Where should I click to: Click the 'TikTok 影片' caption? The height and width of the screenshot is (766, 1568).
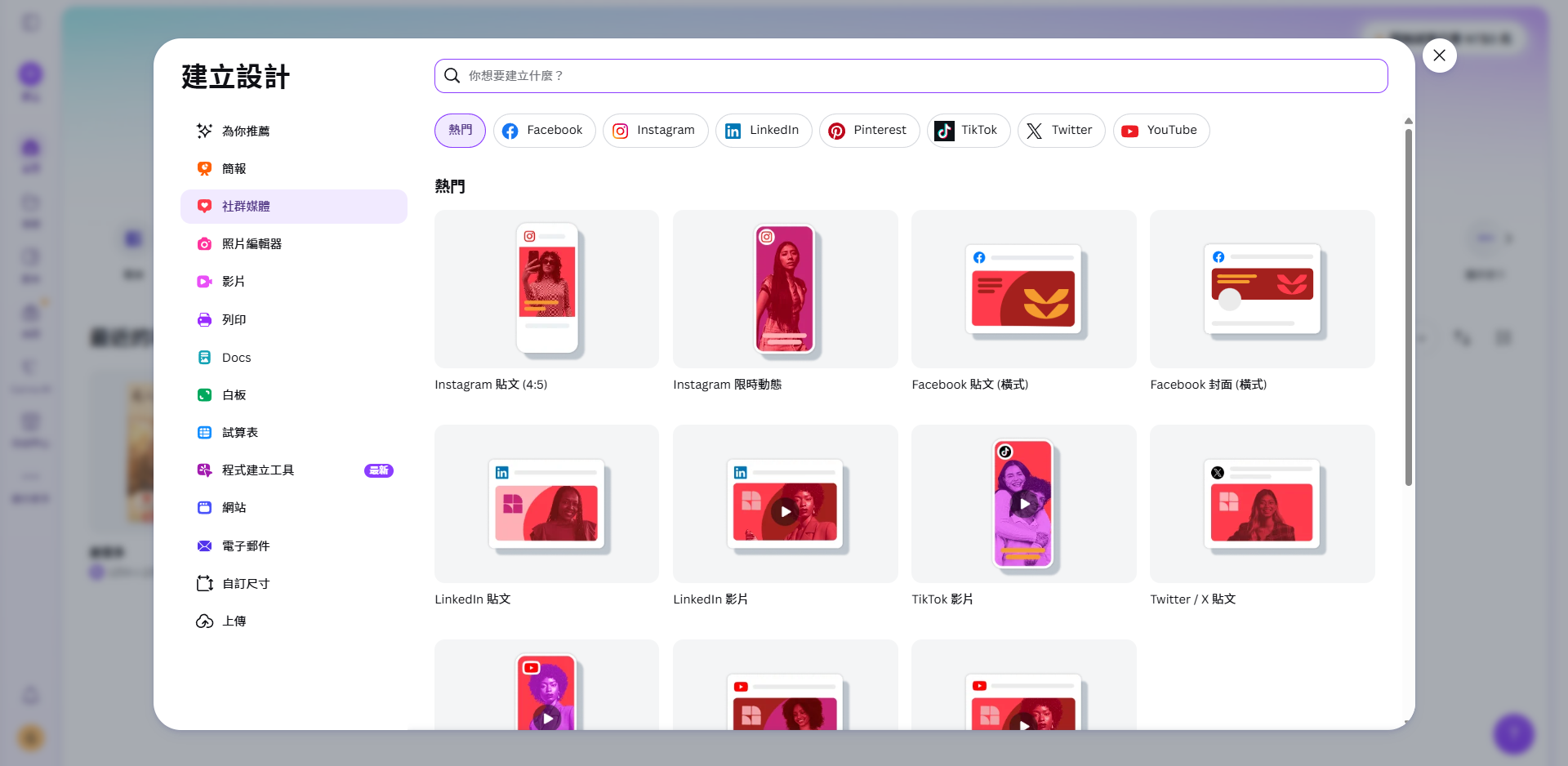tap(942, 599)
